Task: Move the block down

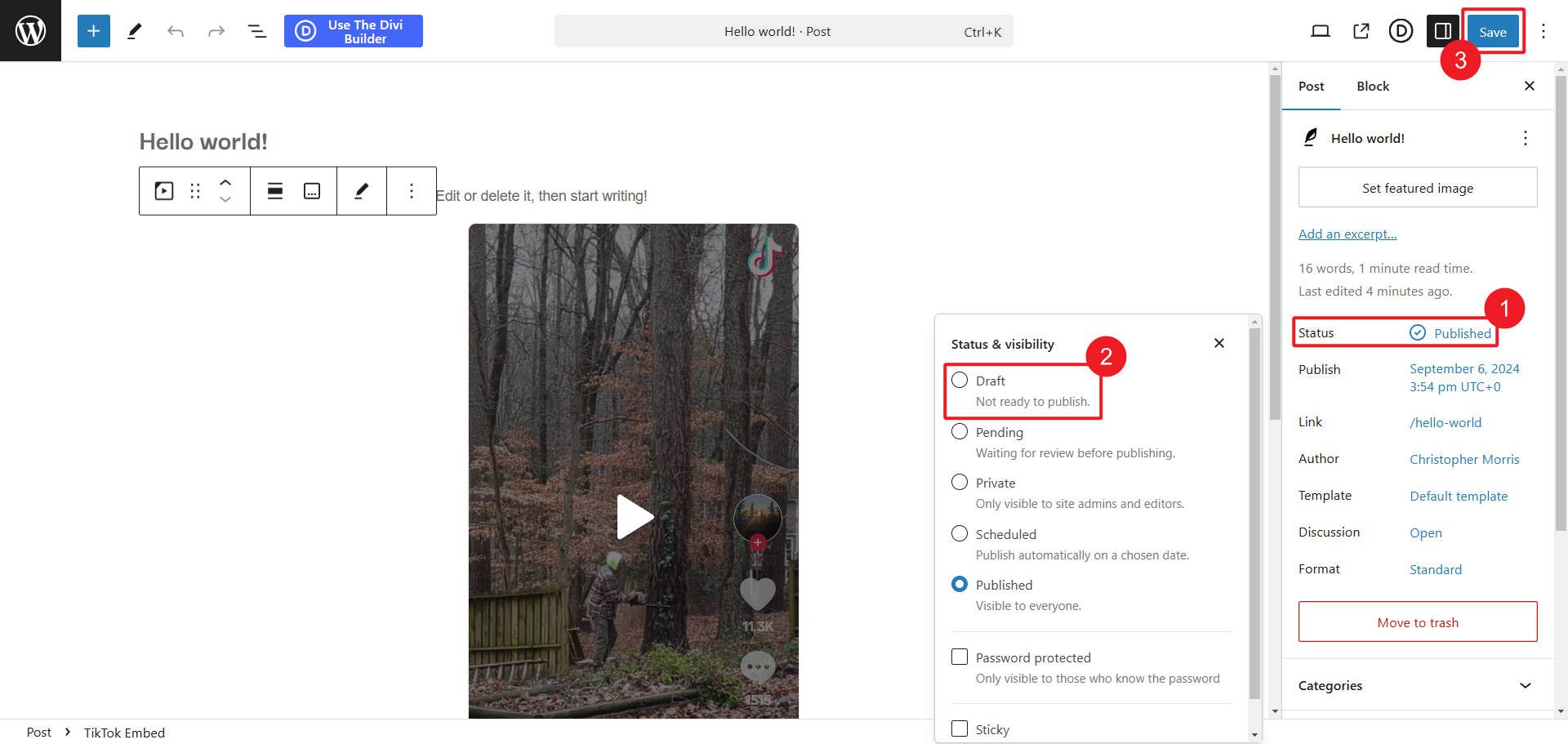Action: coord(225,199)
